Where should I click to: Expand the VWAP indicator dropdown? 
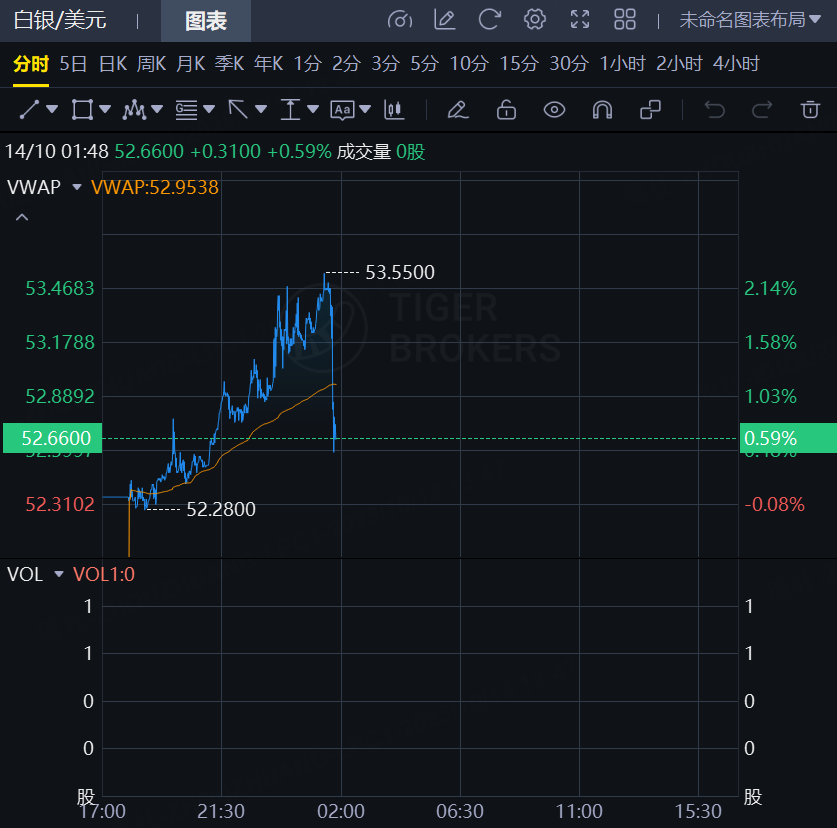(76, 186)
